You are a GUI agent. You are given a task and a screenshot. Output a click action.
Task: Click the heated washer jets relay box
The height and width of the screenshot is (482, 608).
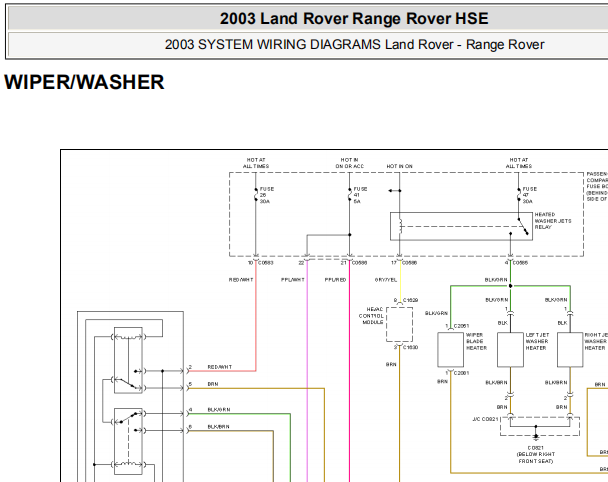(461, 226)
